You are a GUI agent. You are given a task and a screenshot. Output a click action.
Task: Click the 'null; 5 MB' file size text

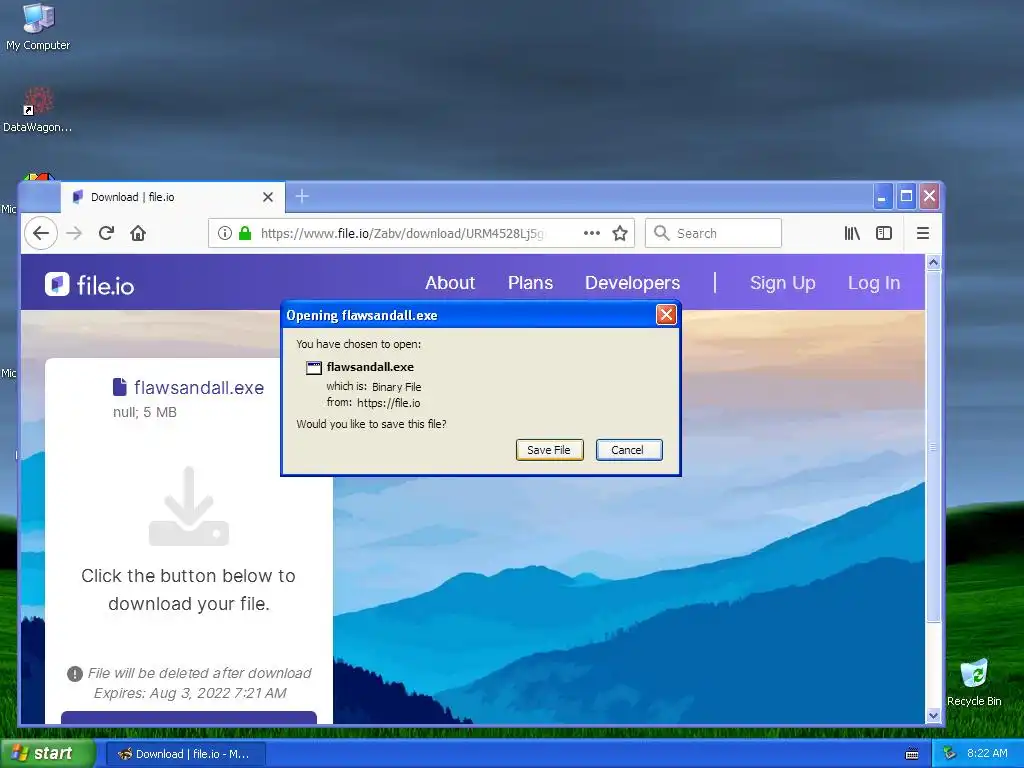[x=144, y=412]
